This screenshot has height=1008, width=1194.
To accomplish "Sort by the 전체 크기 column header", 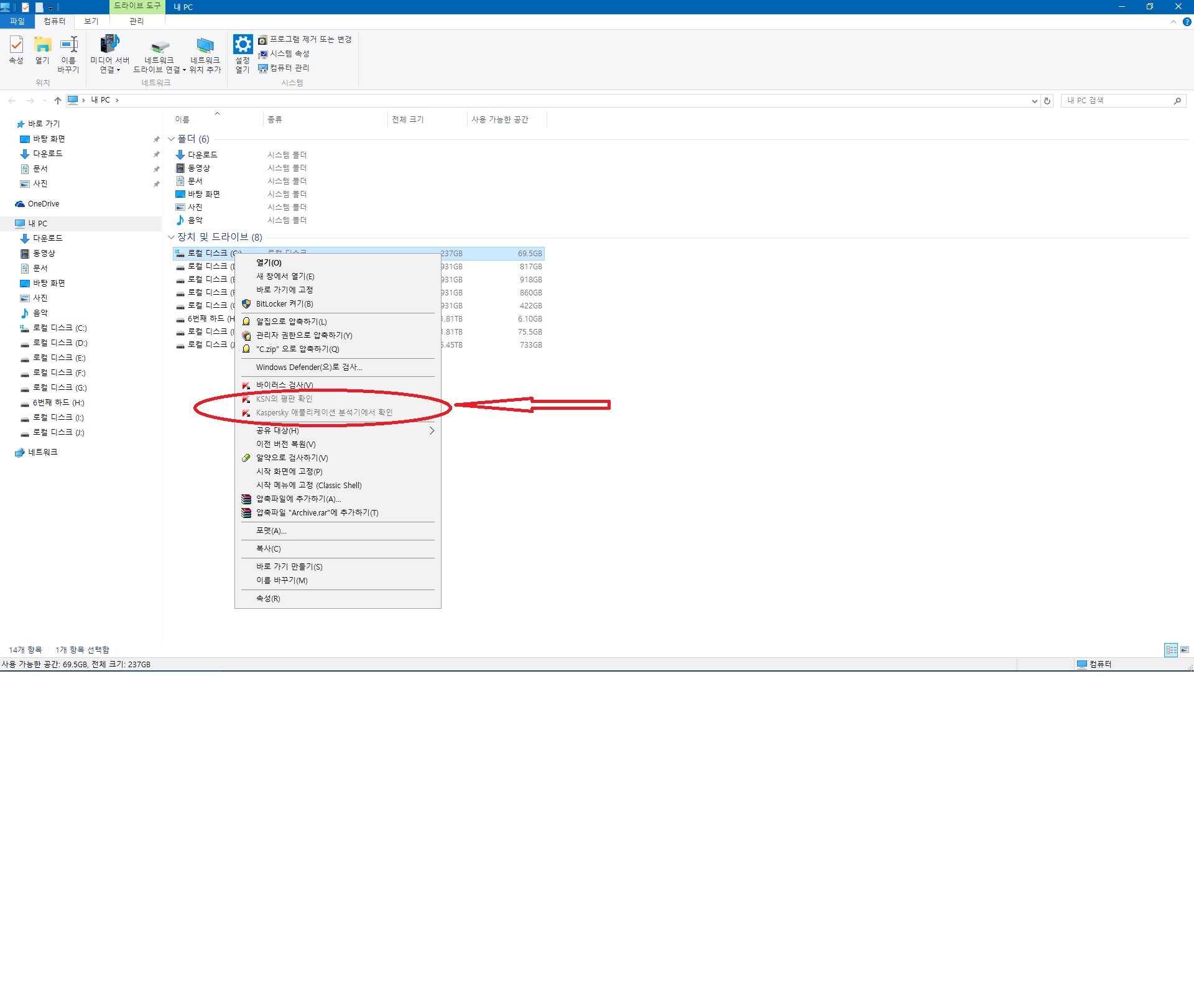I will [x=427, y=120].
